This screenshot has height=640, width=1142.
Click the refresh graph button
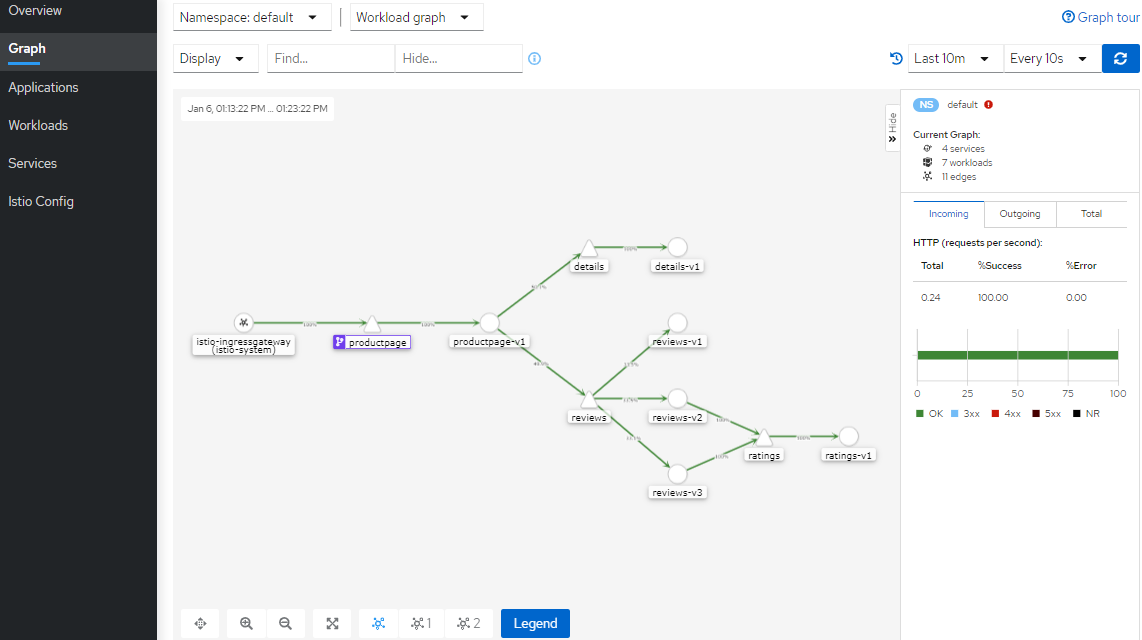point(1120,58)
